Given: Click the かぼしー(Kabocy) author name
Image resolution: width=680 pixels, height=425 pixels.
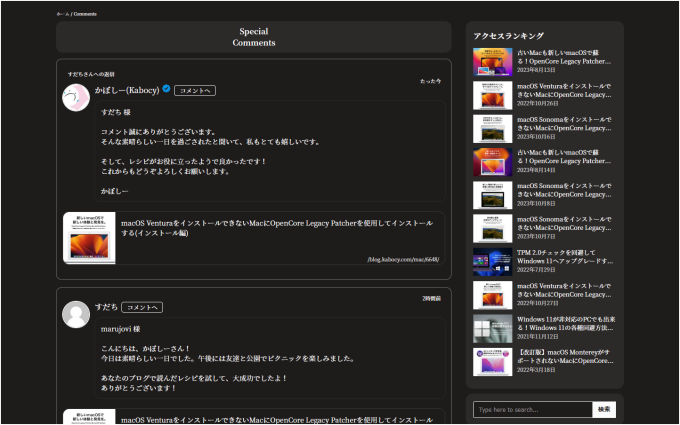Looking at the screenshot, I should tap(127, 90).
